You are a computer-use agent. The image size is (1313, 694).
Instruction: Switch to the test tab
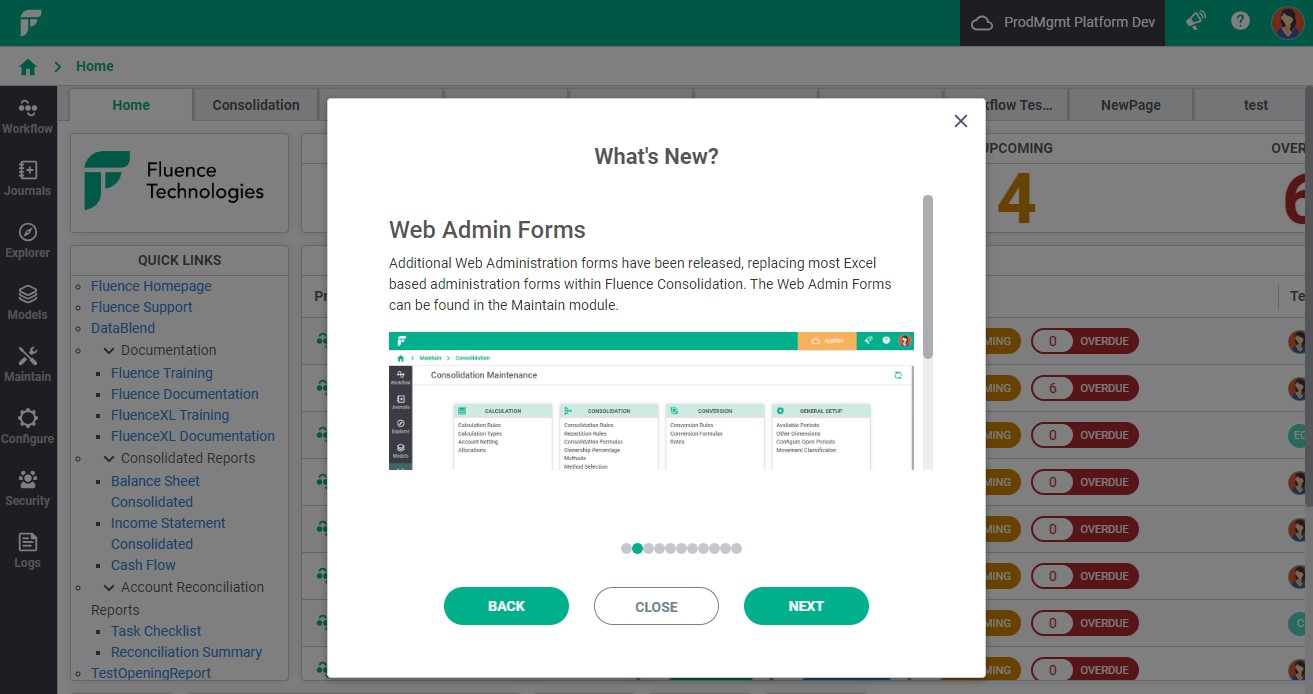pos(1256,105)
